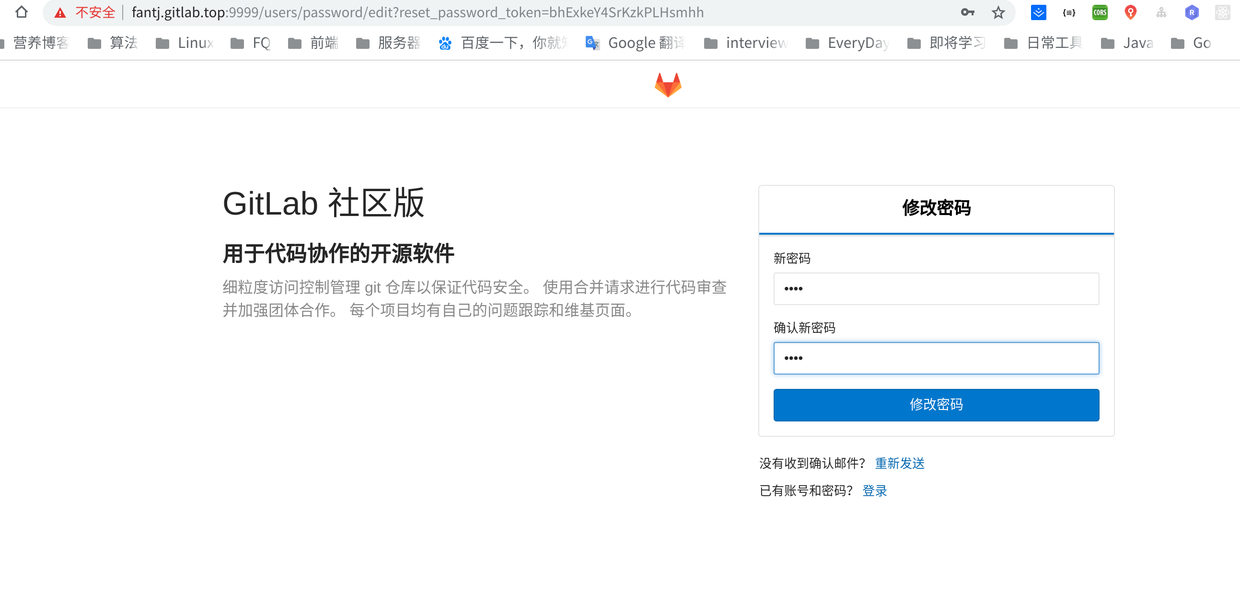Open the Linux bookmark folder
The height and width of the screenshot is (591, 1240).
point(184,43)
